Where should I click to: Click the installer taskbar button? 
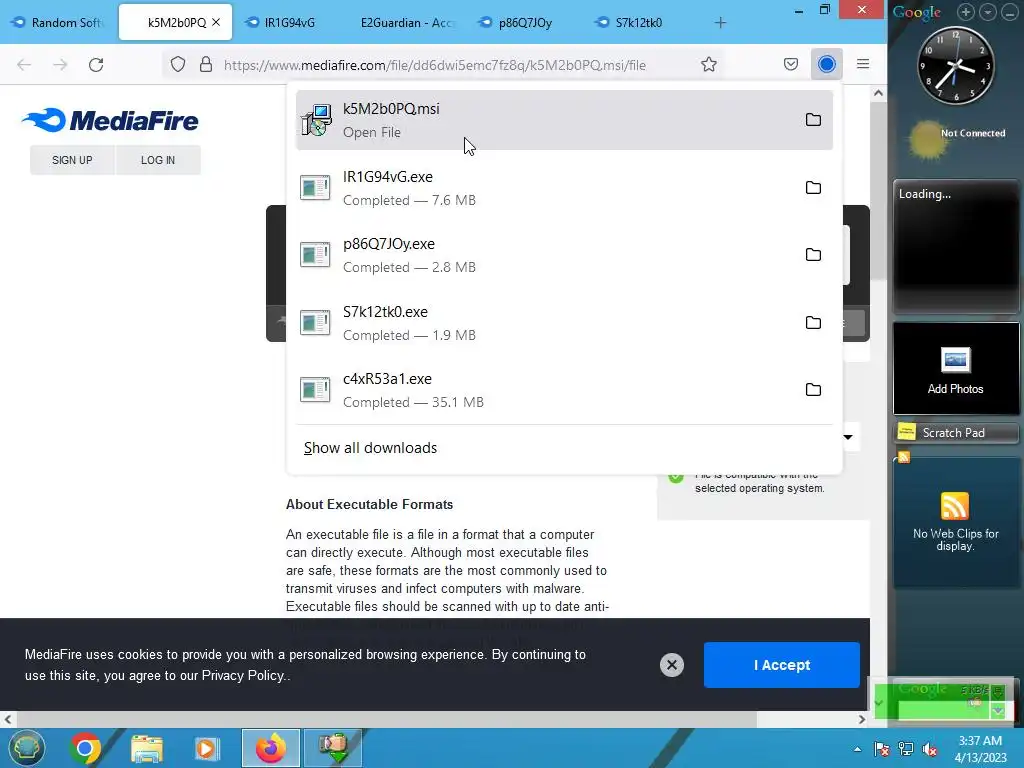pyautogui.click(x=333, y=748)
